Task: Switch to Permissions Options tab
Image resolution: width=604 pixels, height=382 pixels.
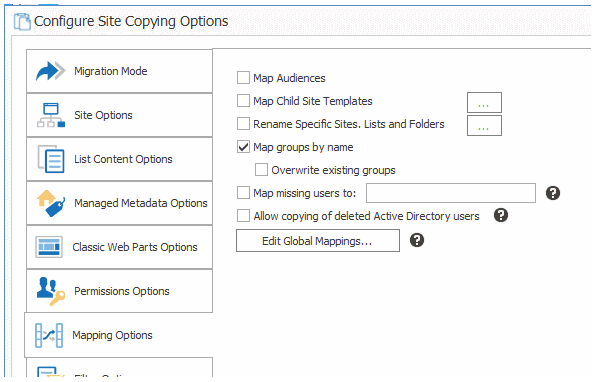Action: click(x=119, y=291)
